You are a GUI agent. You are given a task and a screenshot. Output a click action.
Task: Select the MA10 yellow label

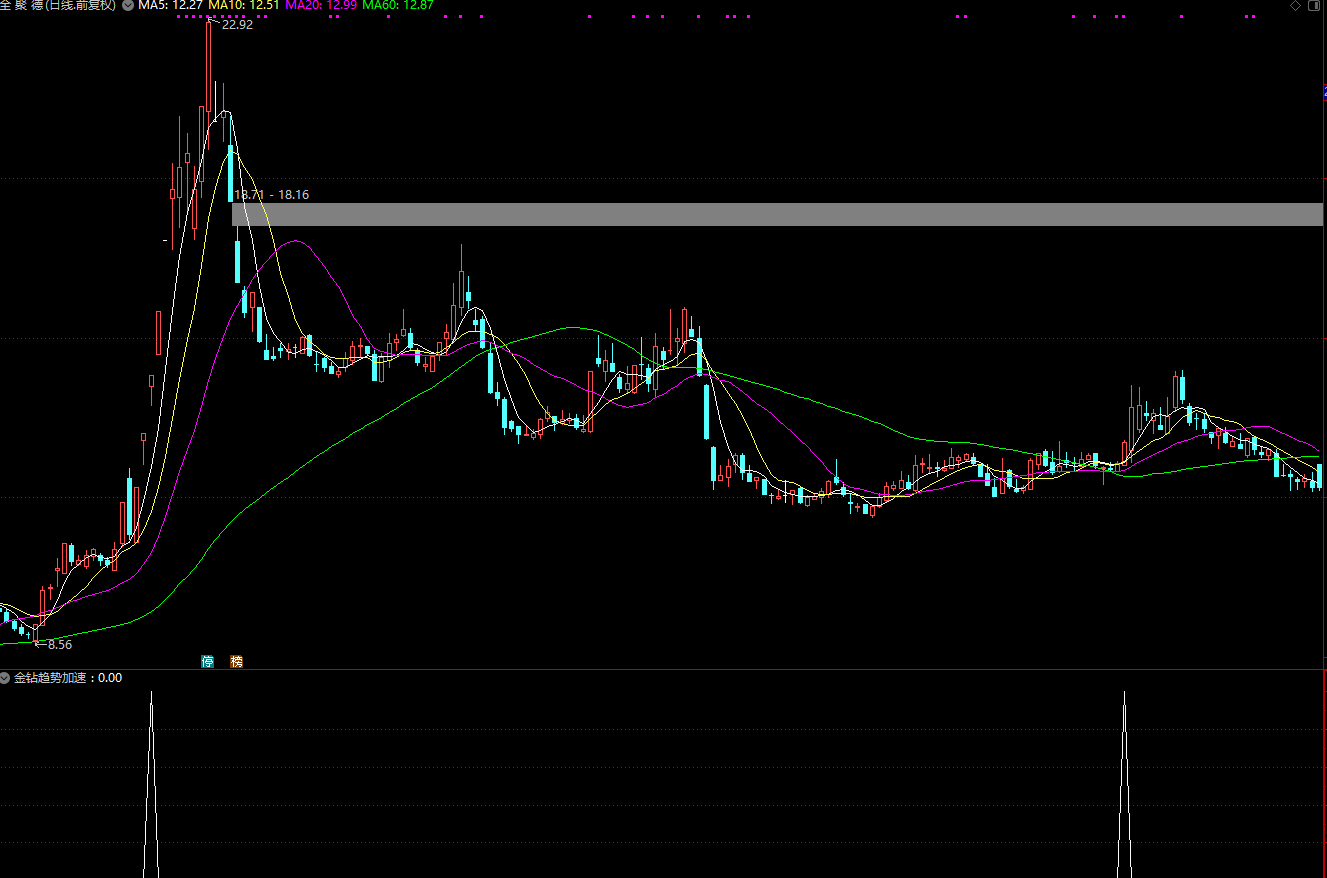click(244, 5)
